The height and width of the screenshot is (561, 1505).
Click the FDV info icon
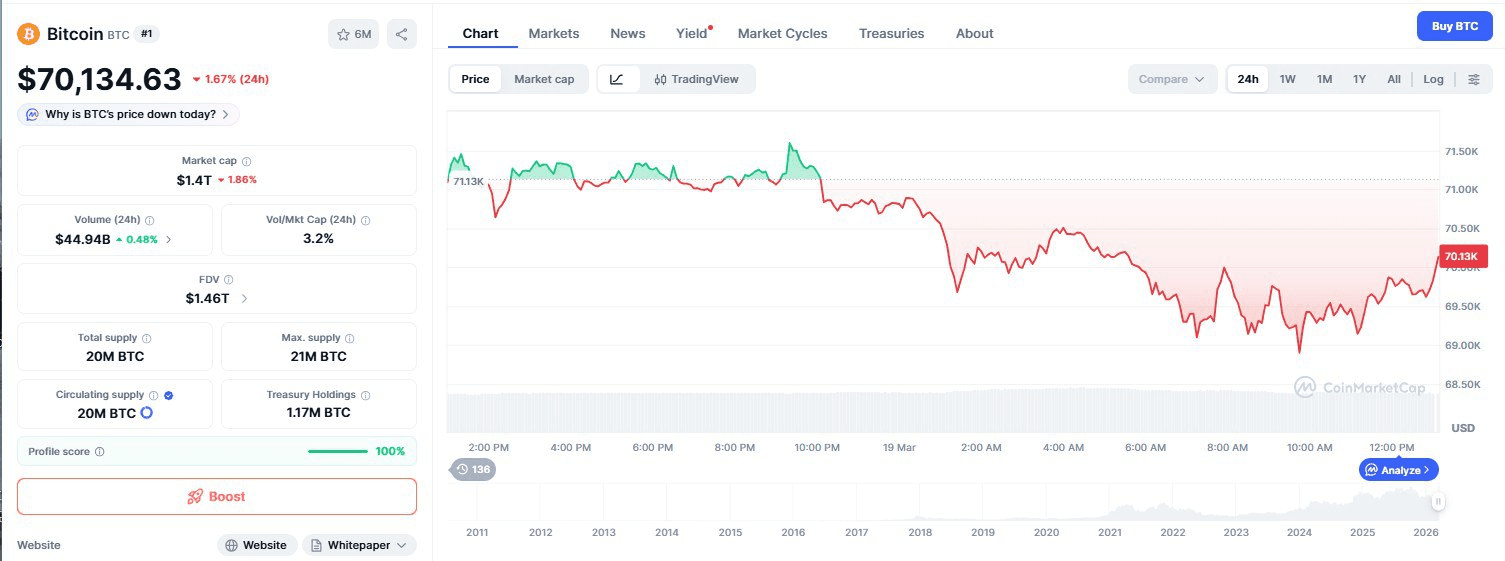(x=228, y=280)
